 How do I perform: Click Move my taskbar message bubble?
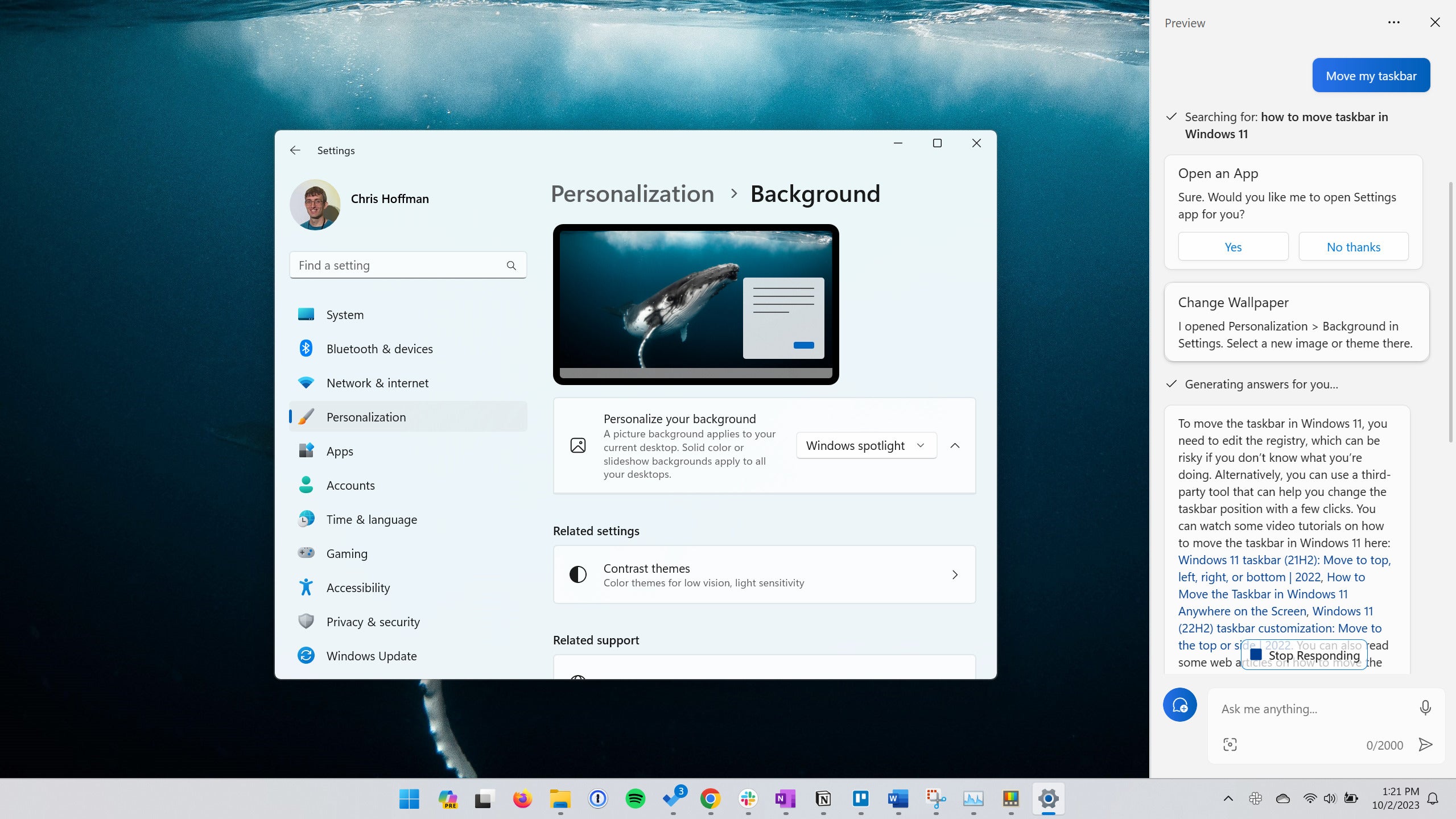coord(1371,76)
